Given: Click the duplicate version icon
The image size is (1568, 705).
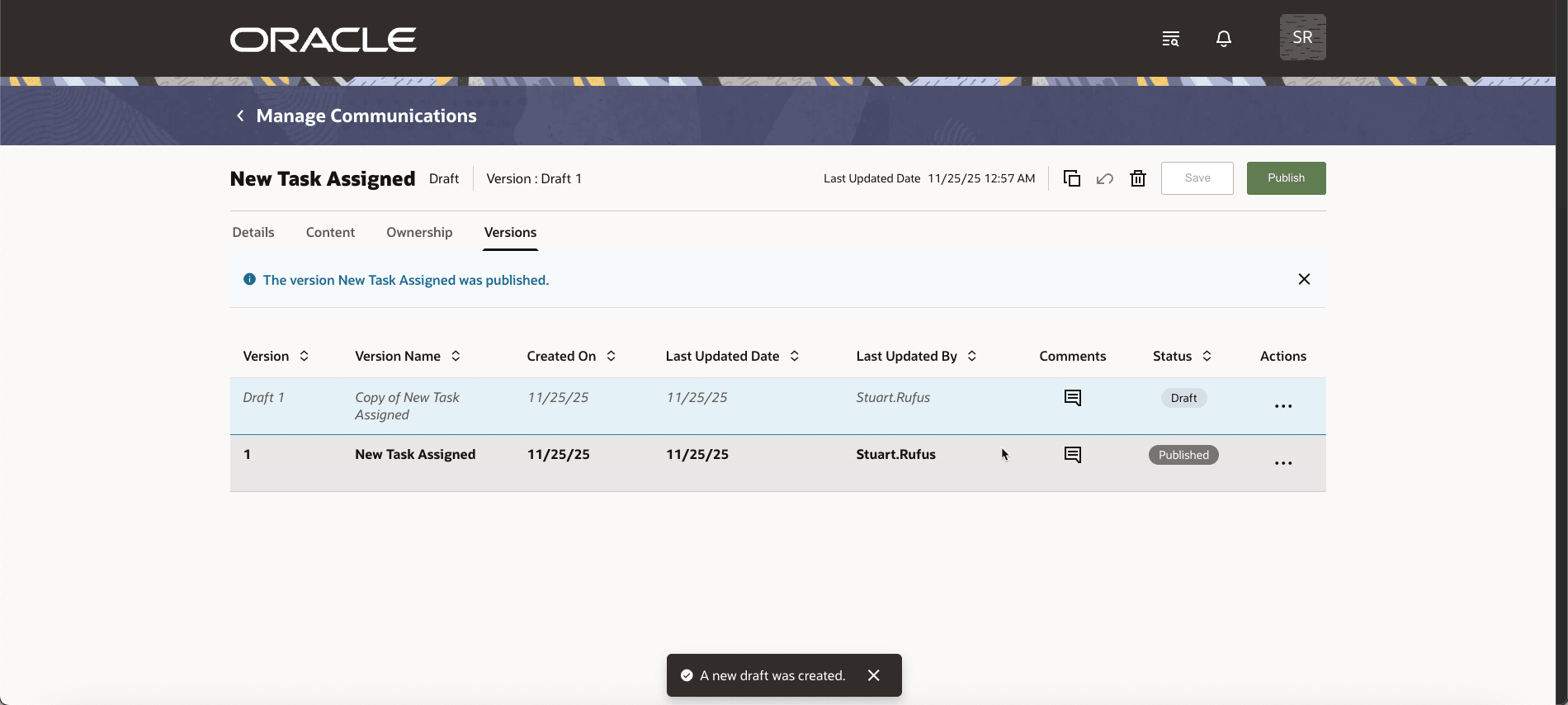Looking at the screenshot, I should pyautogui.click(x=1071, y=178).
